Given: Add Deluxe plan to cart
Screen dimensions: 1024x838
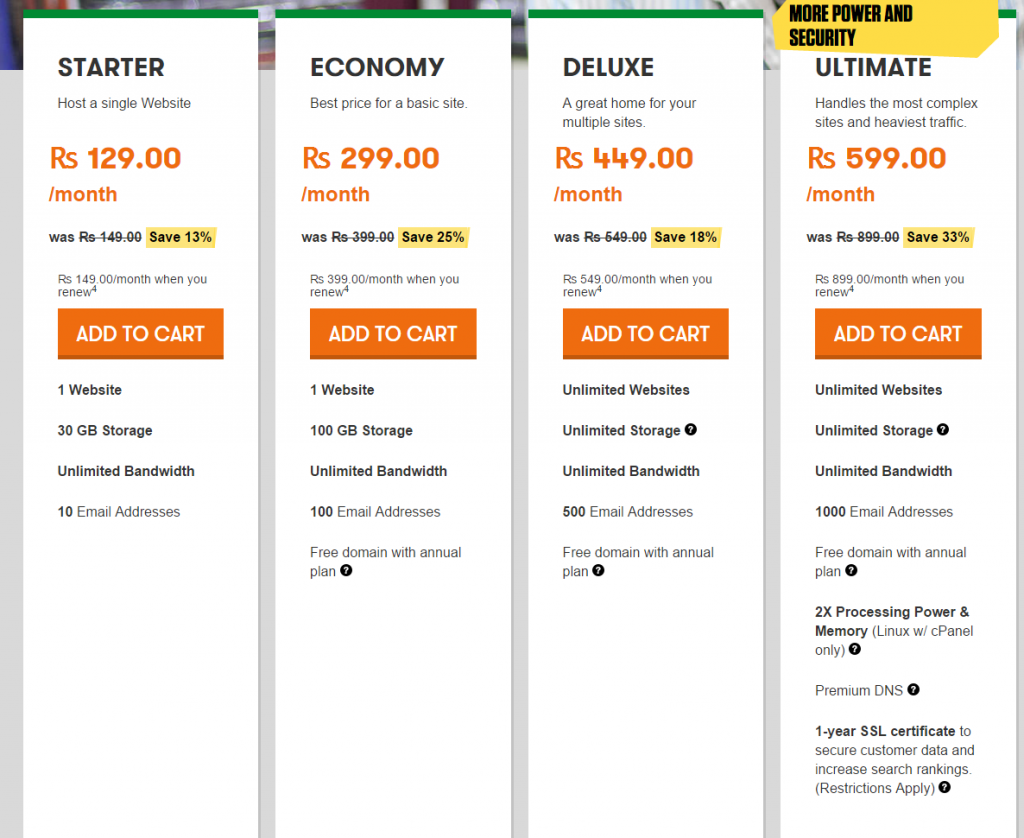Looking at the screenshot, I should click(645, 334).
